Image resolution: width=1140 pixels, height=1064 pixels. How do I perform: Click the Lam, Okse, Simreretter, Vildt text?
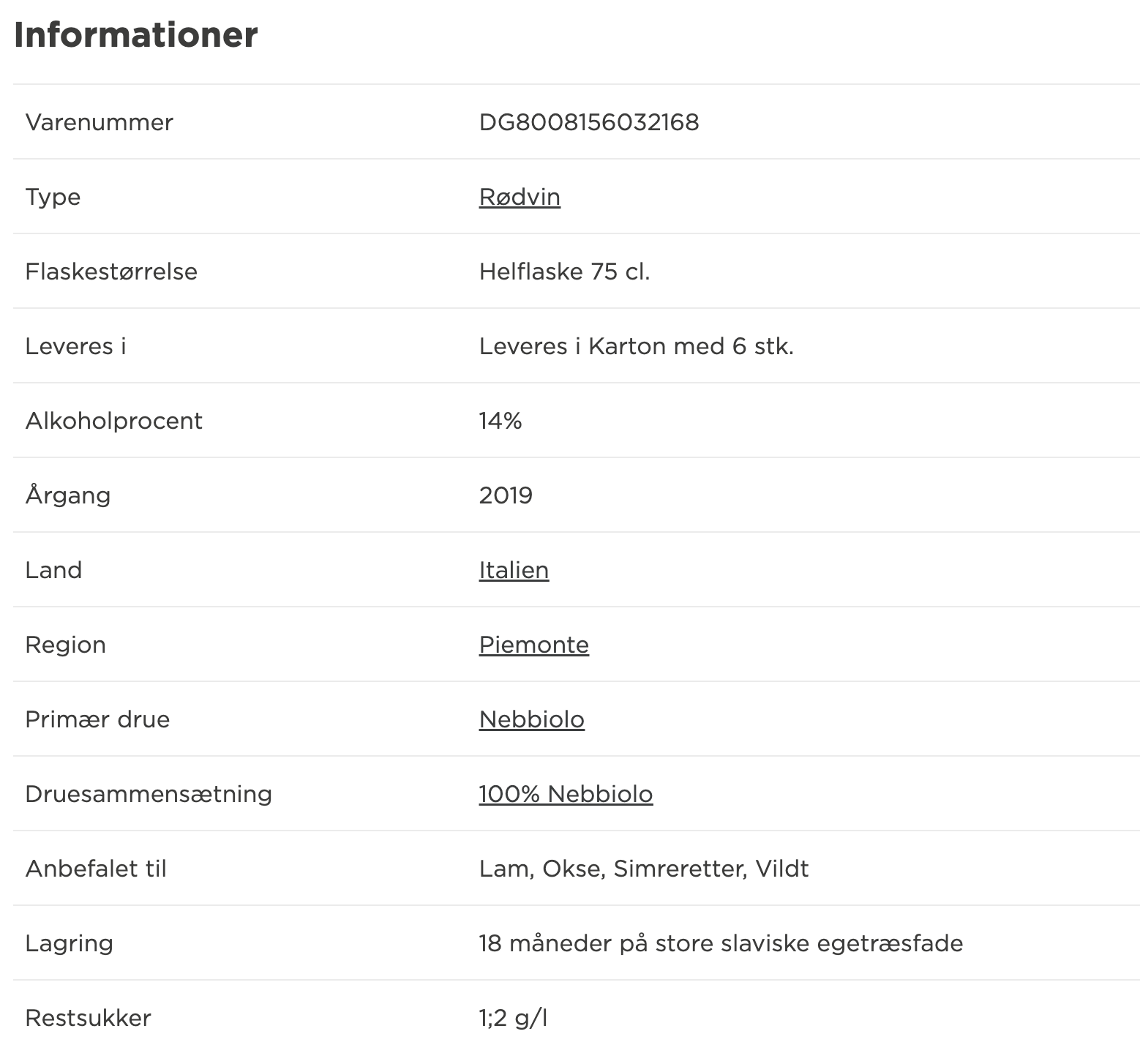tap(644, 869)
